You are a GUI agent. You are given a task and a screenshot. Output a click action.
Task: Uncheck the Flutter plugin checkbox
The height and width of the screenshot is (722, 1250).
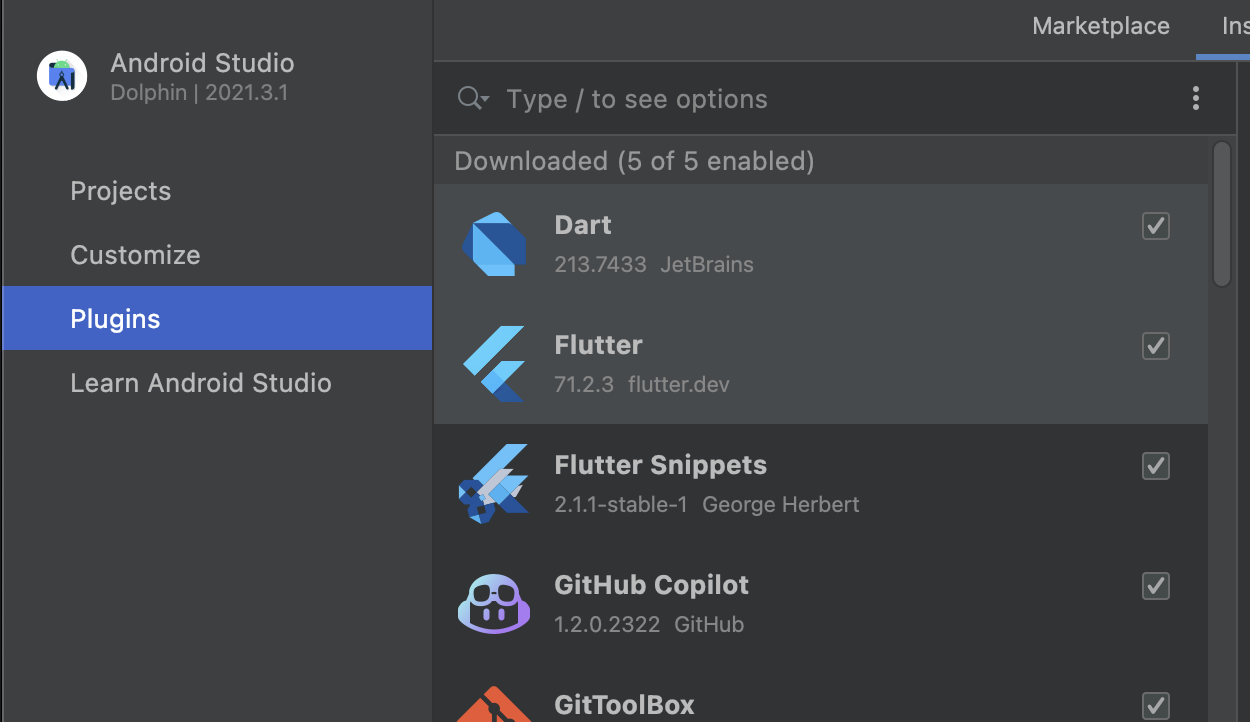(1156, 346)
